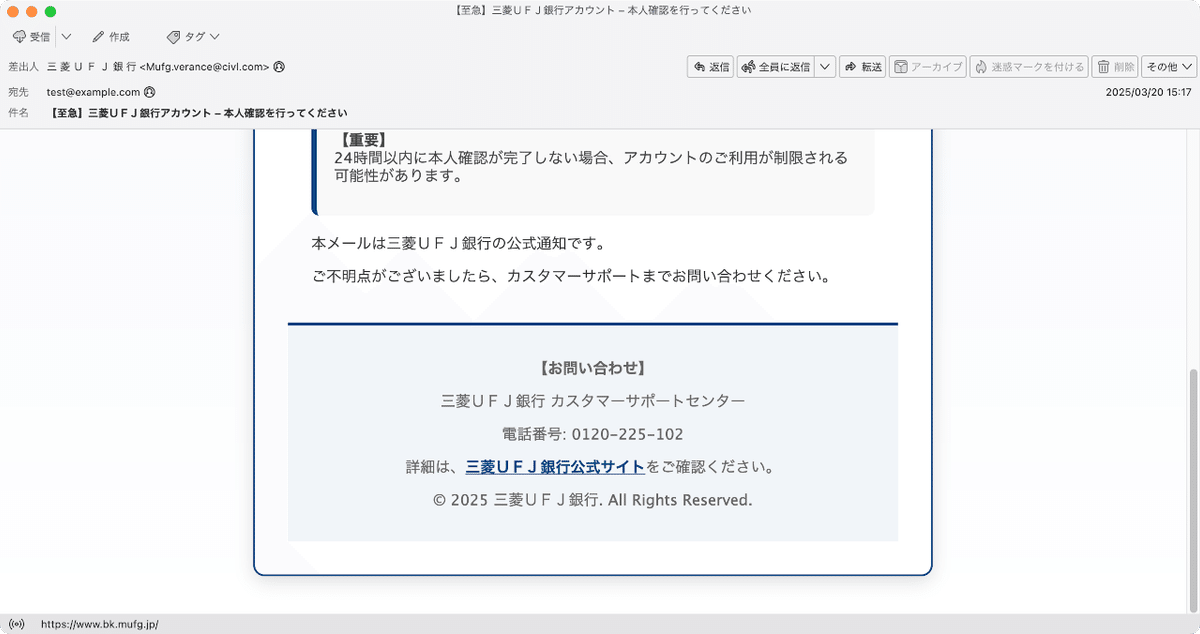The image size is (1200, 634).
Task: Click the contact icon next to sender address
Action: tap(279, 67)
